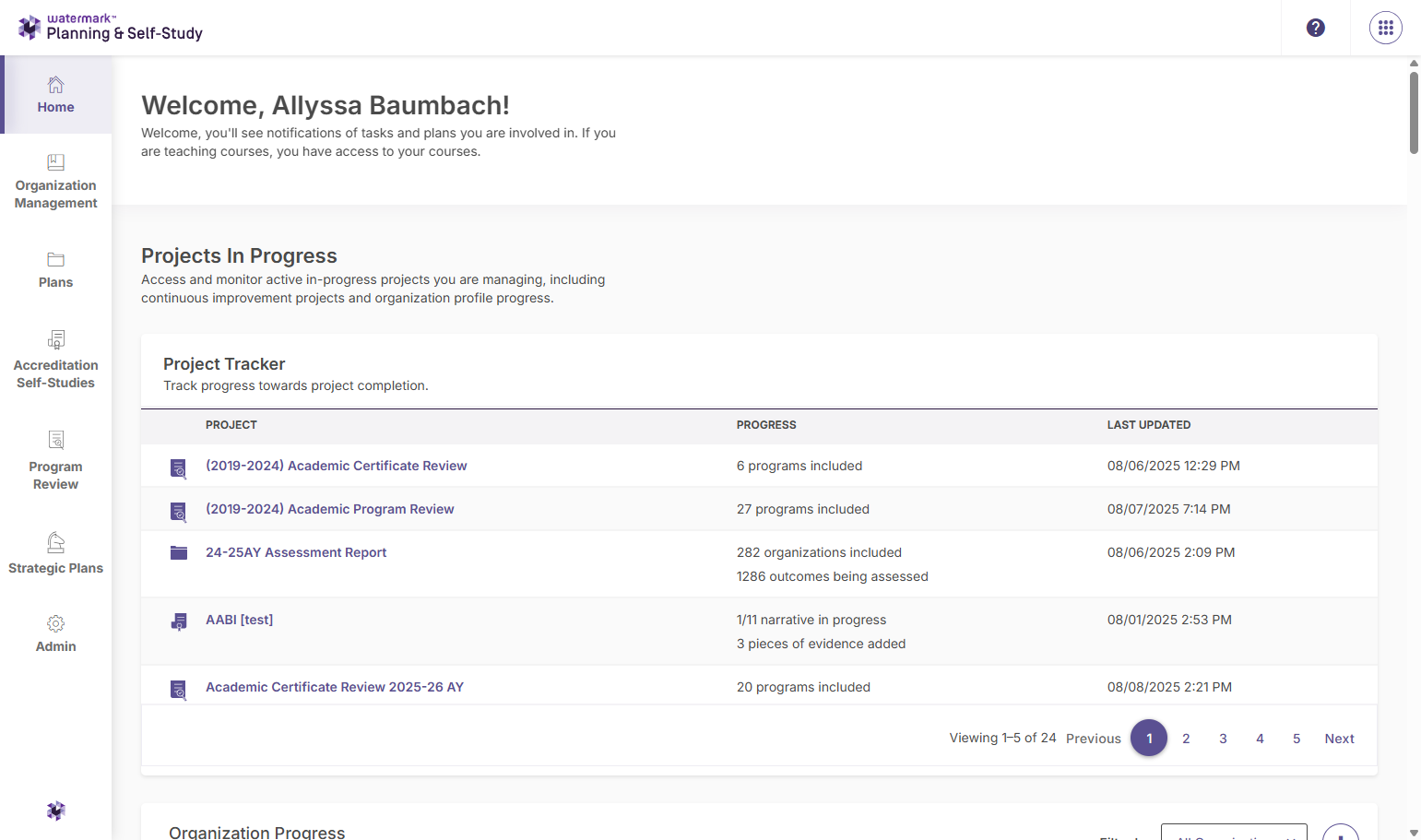Go to page 3 of projects
Viewport: 1421px width, 840px height.
[x=1223, y=739]
